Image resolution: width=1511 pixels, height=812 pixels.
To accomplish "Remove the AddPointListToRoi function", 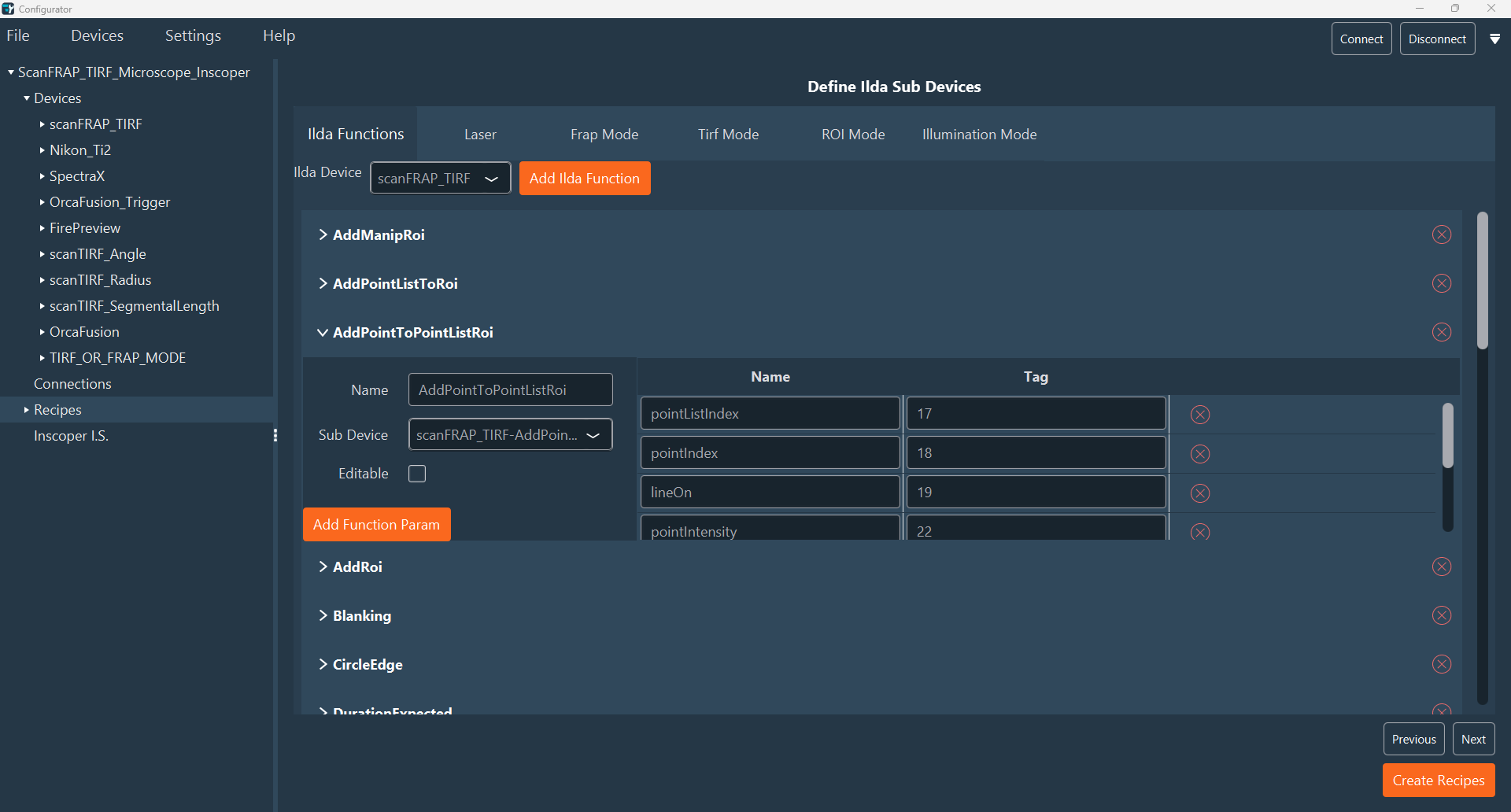I will (1442, 283).
